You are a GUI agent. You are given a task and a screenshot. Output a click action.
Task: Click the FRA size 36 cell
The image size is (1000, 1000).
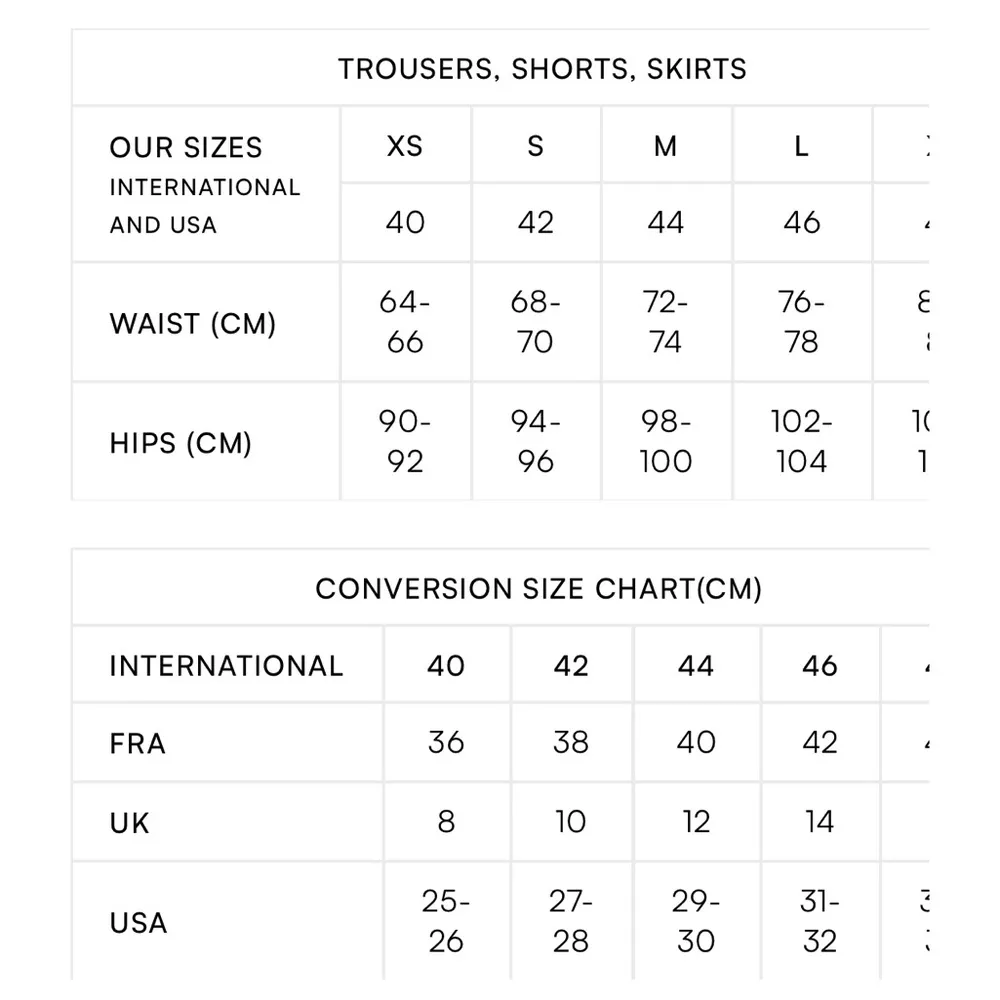point(446,743)
